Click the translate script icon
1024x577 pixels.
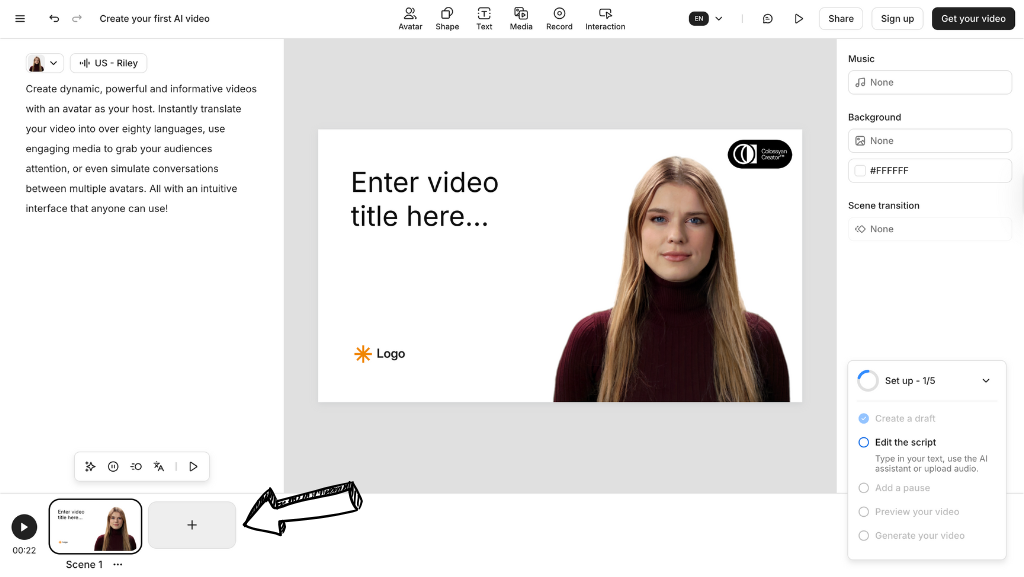point(159,466)
